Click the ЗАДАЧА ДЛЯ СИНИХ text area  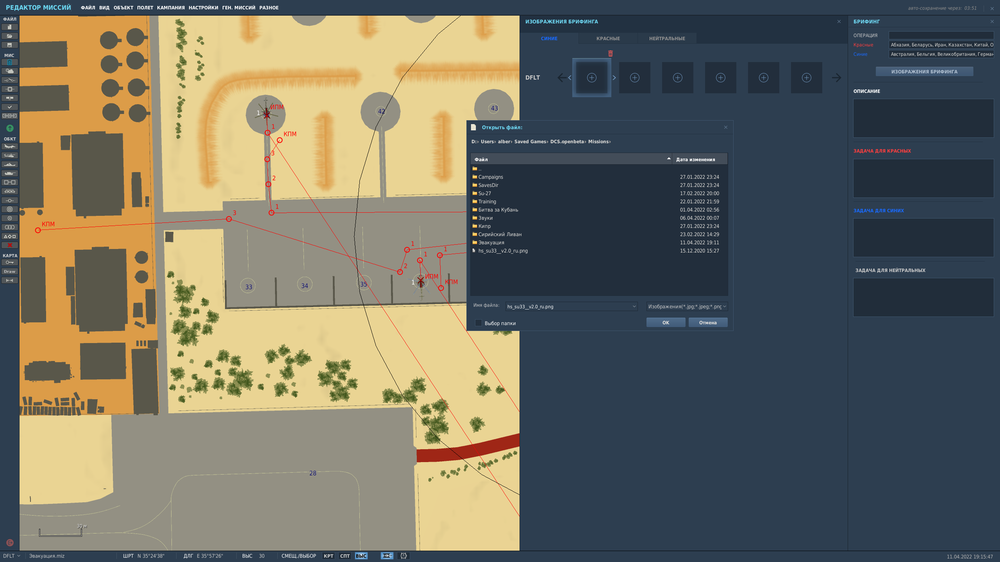coord(923,238)
